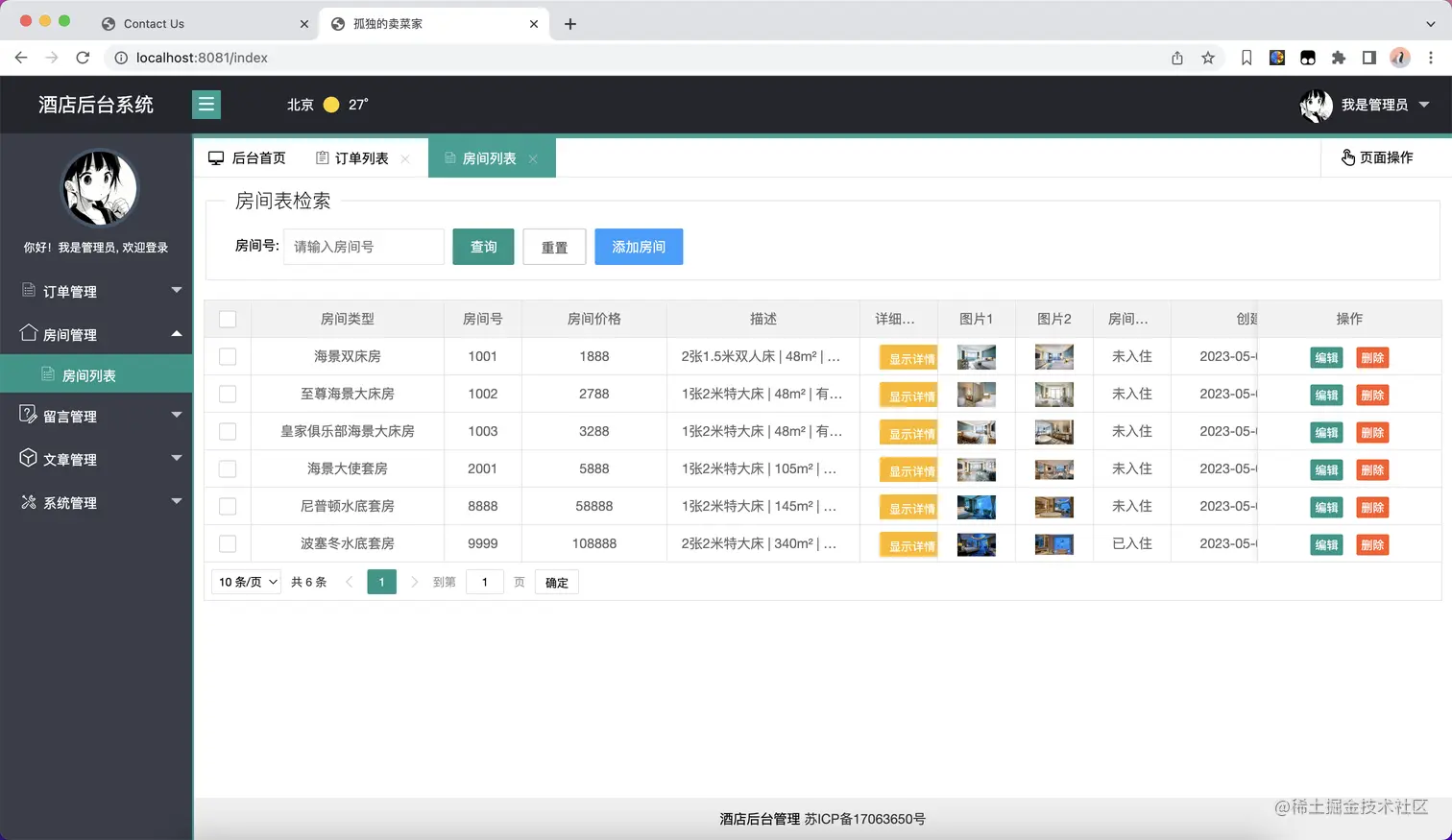Open the browser side panel icon
The height and width of the screenshot is (840, 1452).
tap(1369, 58)
